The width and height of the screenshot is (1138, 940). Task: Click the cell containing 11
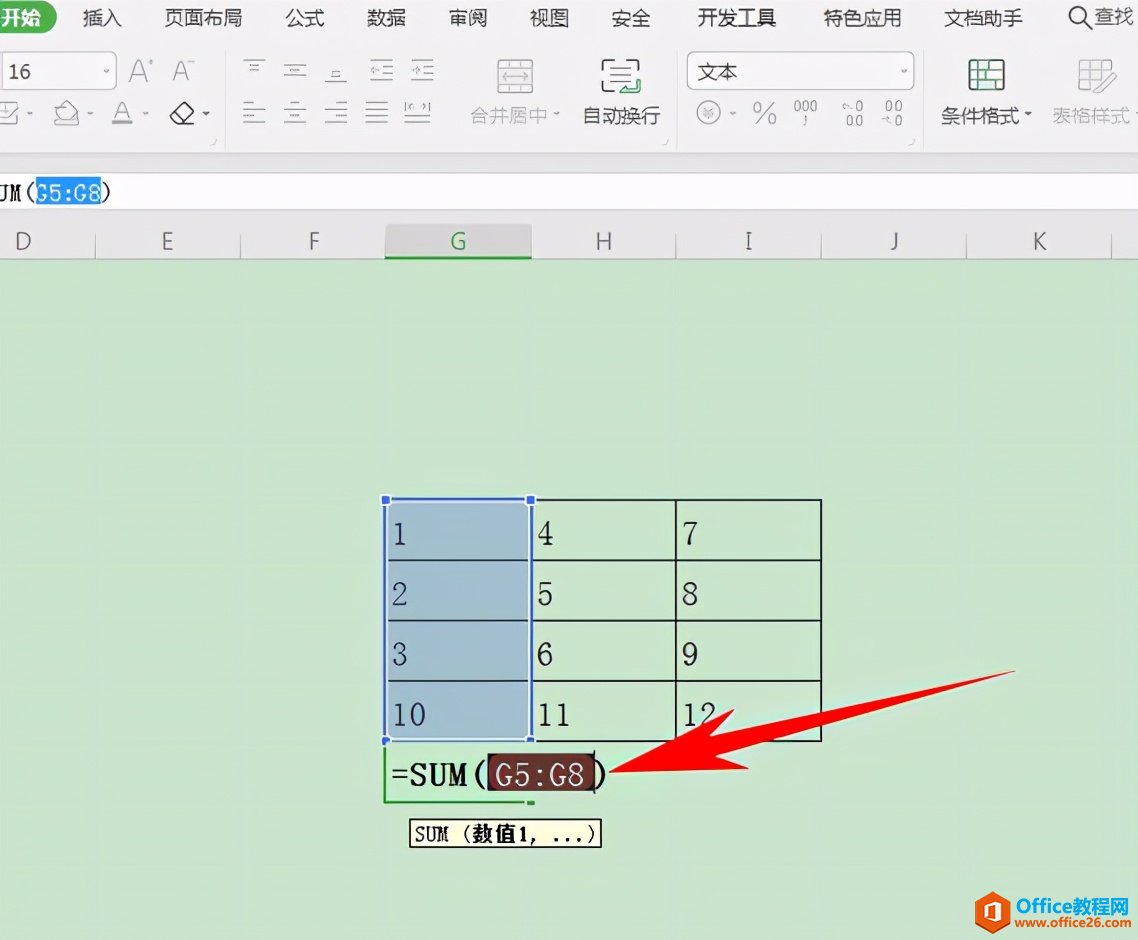coord(603,713)
